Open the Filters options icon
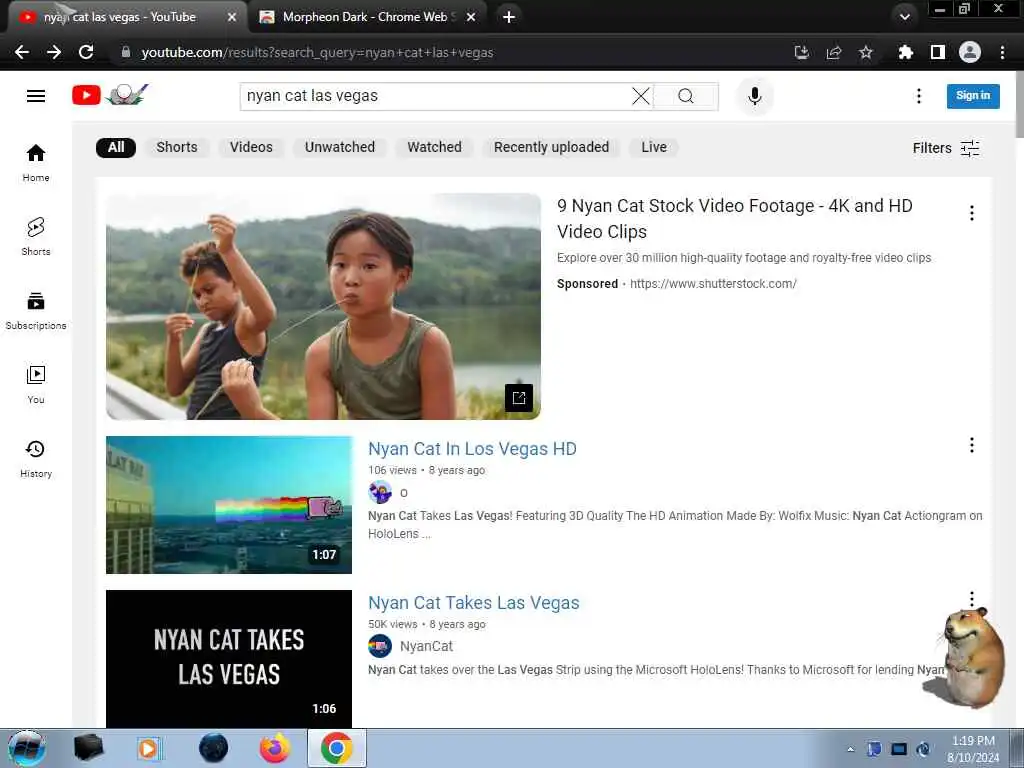 point(970,148)
